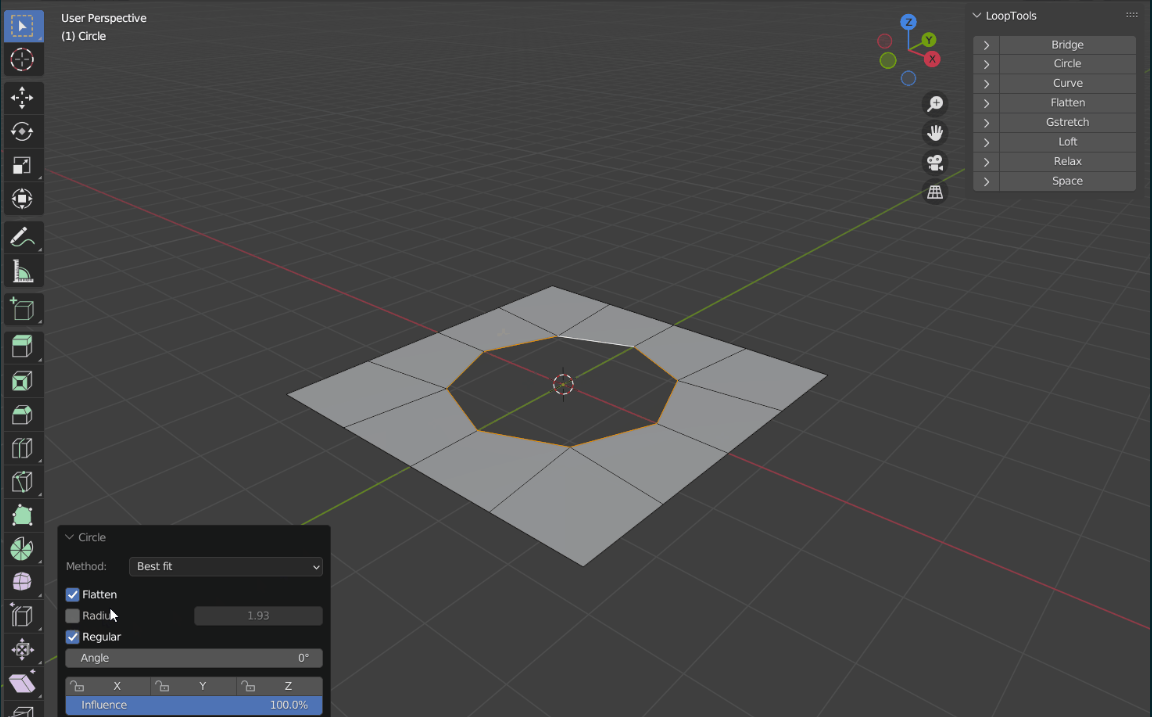The image size is (1152, 717).
Task: Run the Relax LoopTools button
Action: coord(1068,162)
